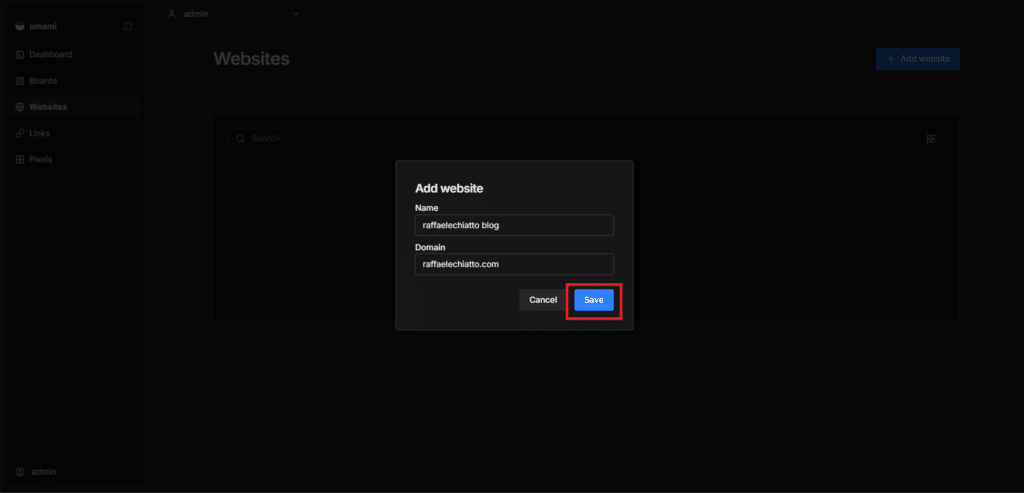Click the Links chain icon
This screenshot has height=493, width=1024.
pos(20,133)
